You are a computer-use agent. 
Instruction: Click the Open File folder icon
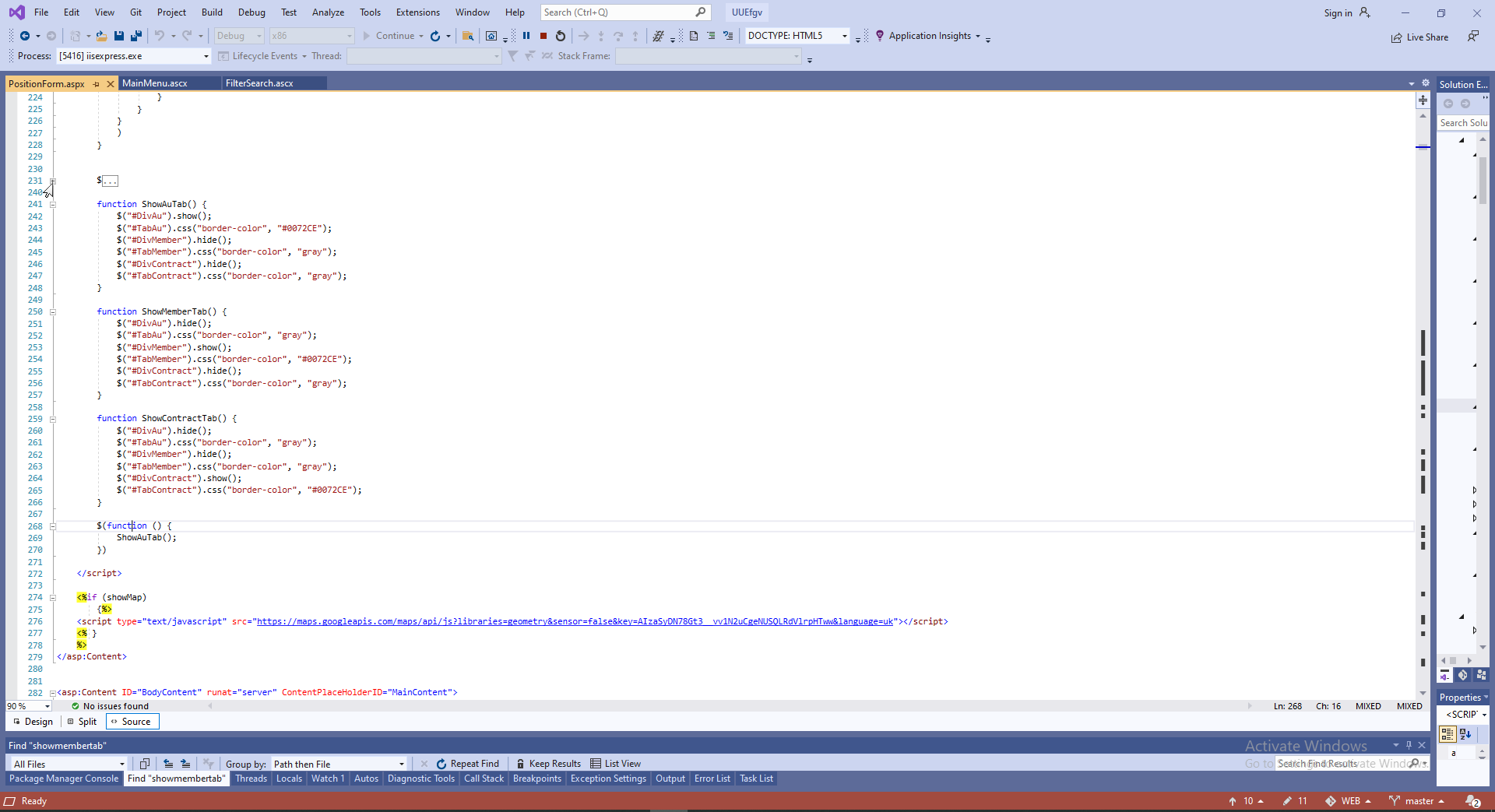101,36
